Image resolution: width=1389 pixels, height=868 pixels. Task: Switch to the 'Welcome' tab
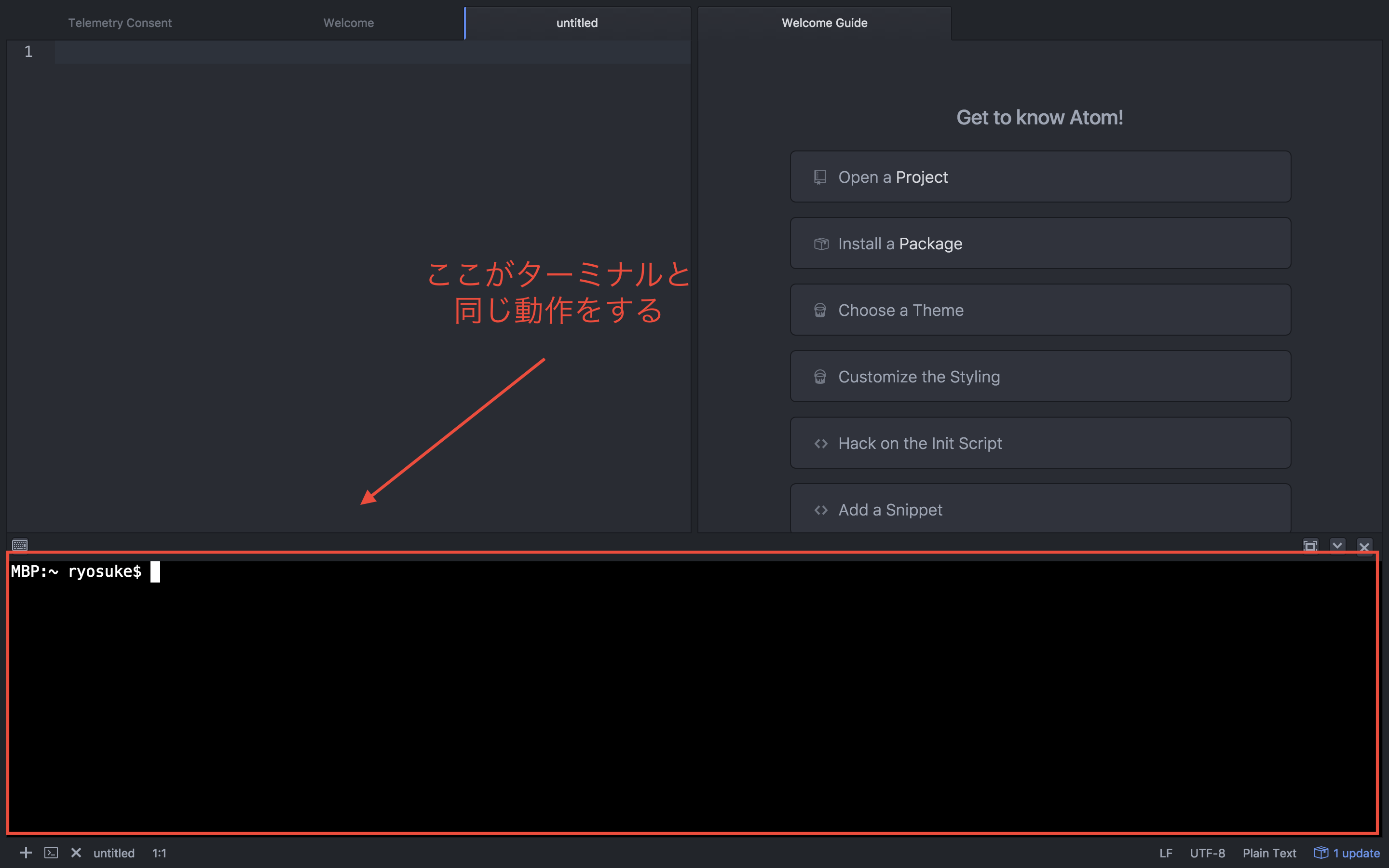(x=348, y=22)
